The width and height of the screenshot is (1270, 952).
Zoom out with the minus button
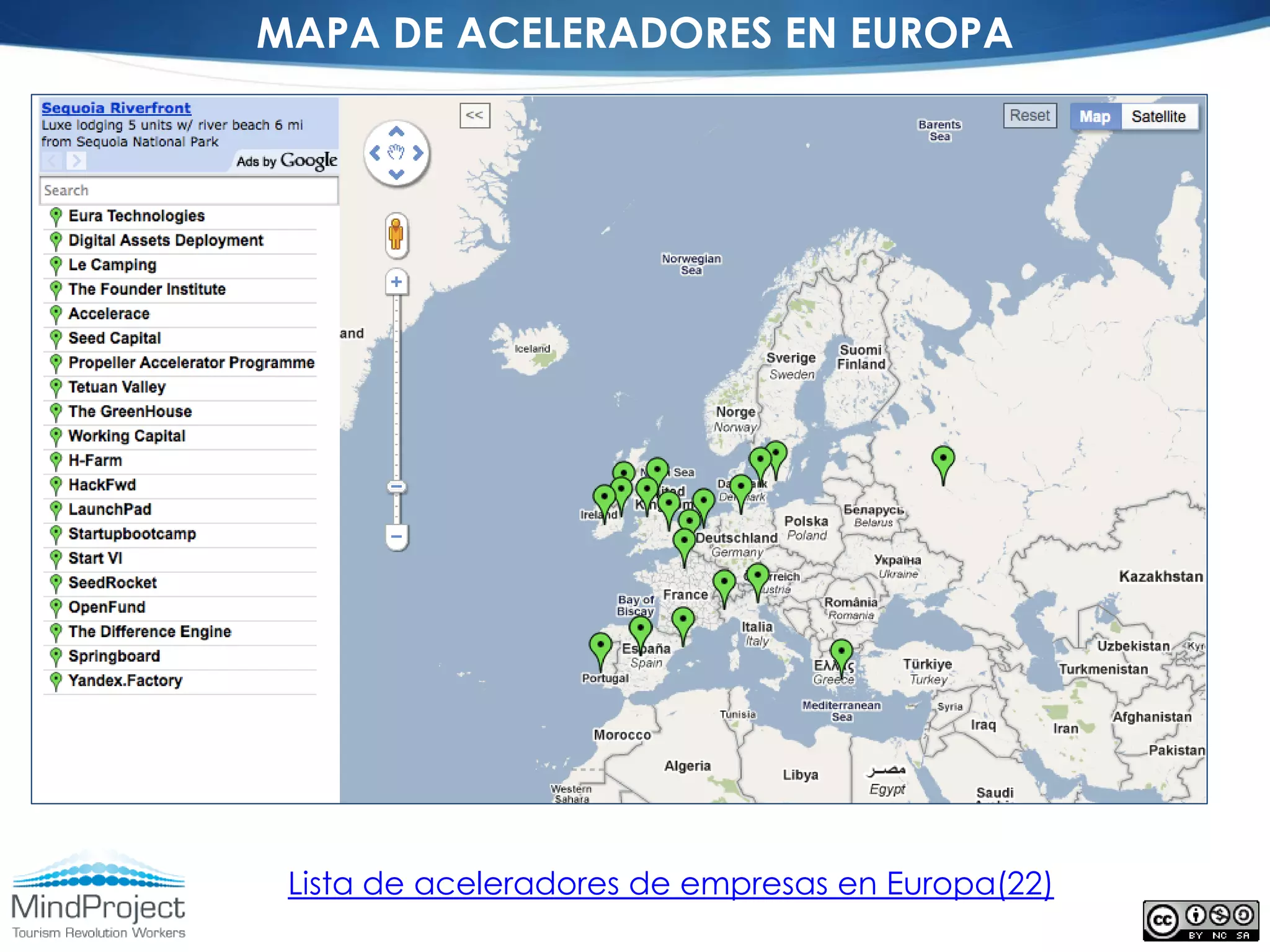396,537
